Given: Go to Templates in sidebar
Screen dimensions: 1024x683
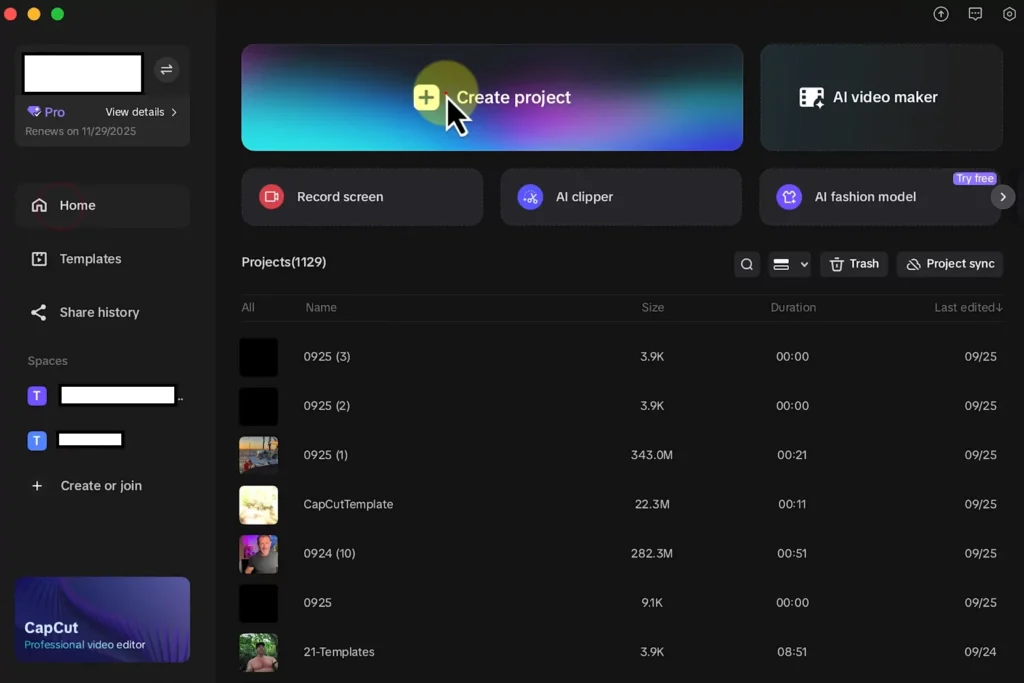Looking at the screenshot, I should coord(90,259).
